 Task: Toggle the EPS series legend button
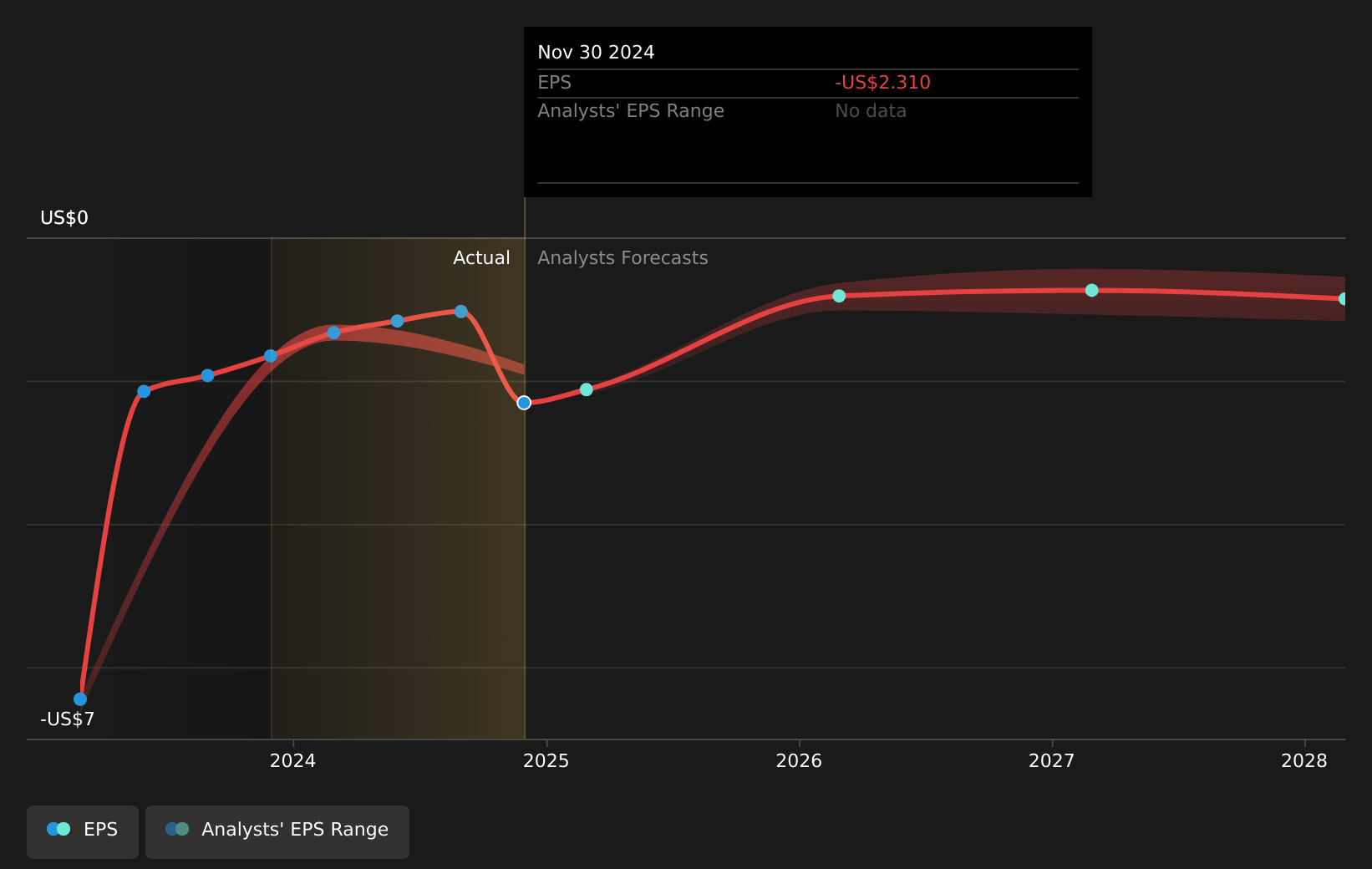83,831
